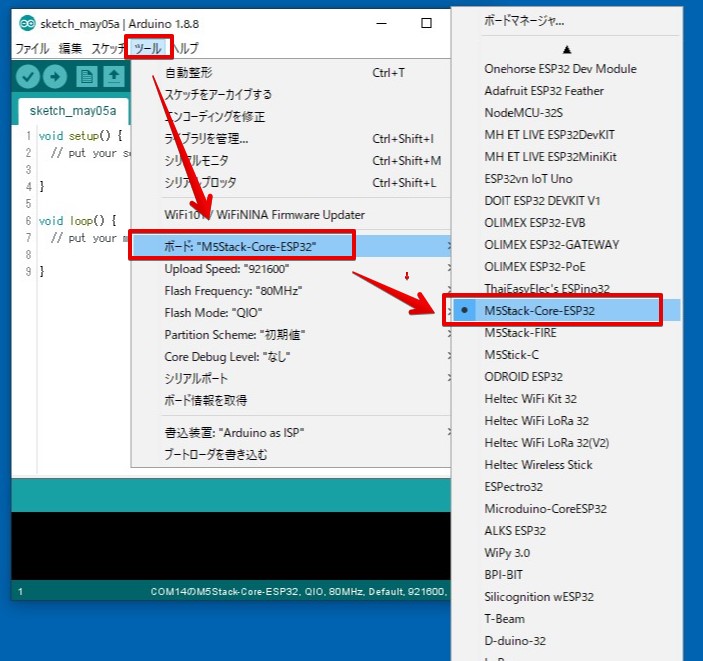Open ライブラリを管理... entry
This screenshot has height=661, width=703.
tap(291, 139)
